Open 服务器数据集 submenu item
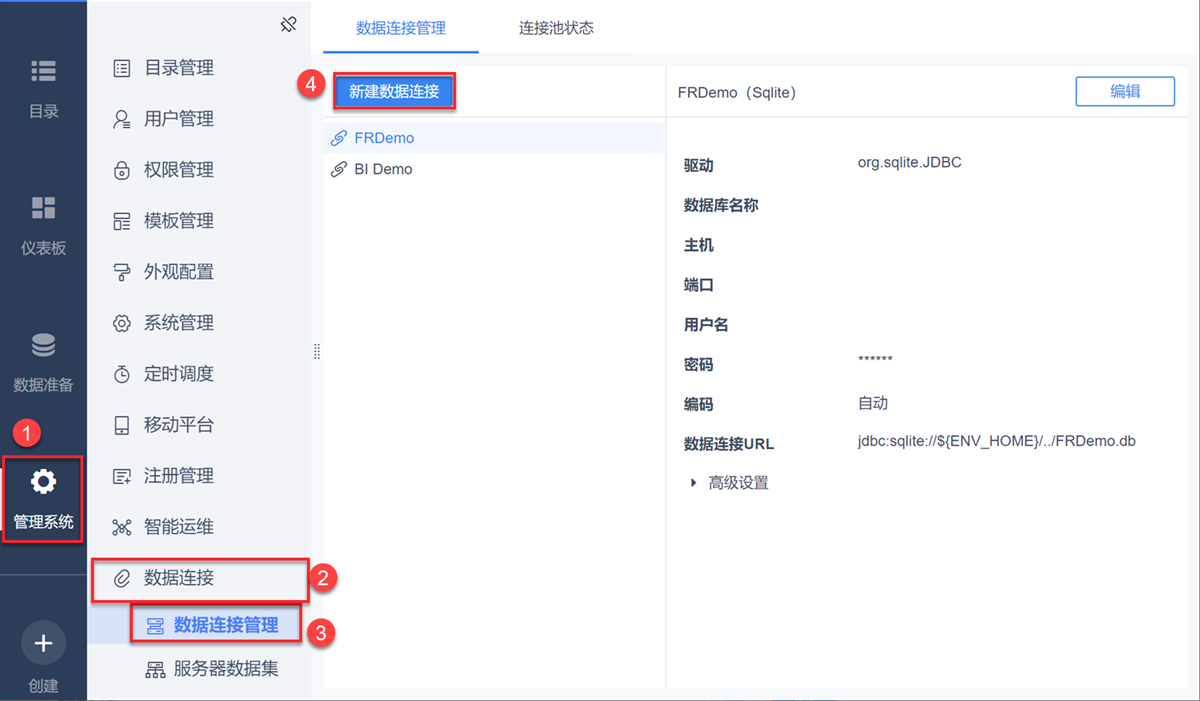Image resolution: width=1200 pixels, height=701 pixels. click(225, 669)
